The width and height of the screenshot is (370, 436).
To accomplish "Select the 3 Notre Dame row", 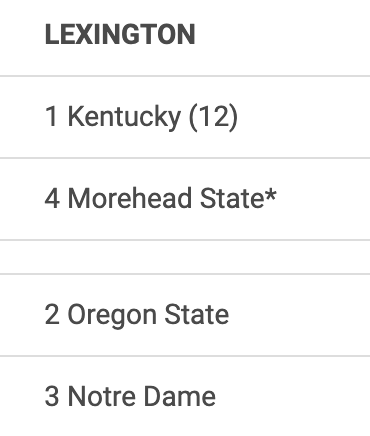I will pyautogui.click(x=185, y=396).
